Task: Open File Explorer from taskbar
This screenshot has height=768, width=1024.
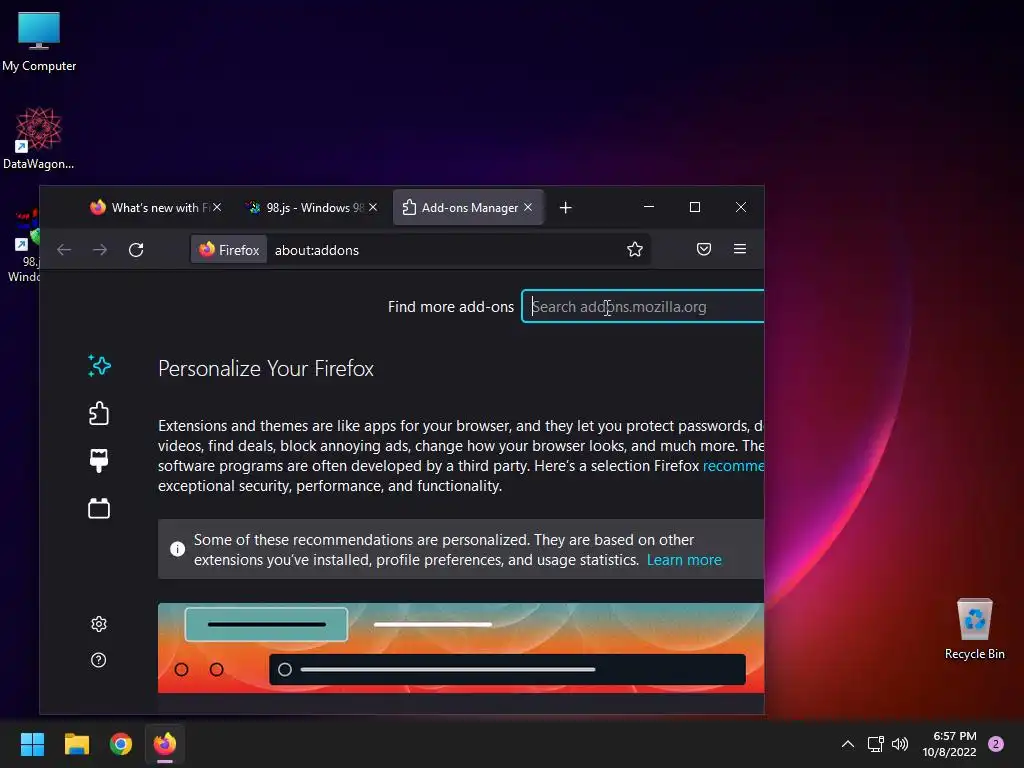Action: tap(76, 744)
